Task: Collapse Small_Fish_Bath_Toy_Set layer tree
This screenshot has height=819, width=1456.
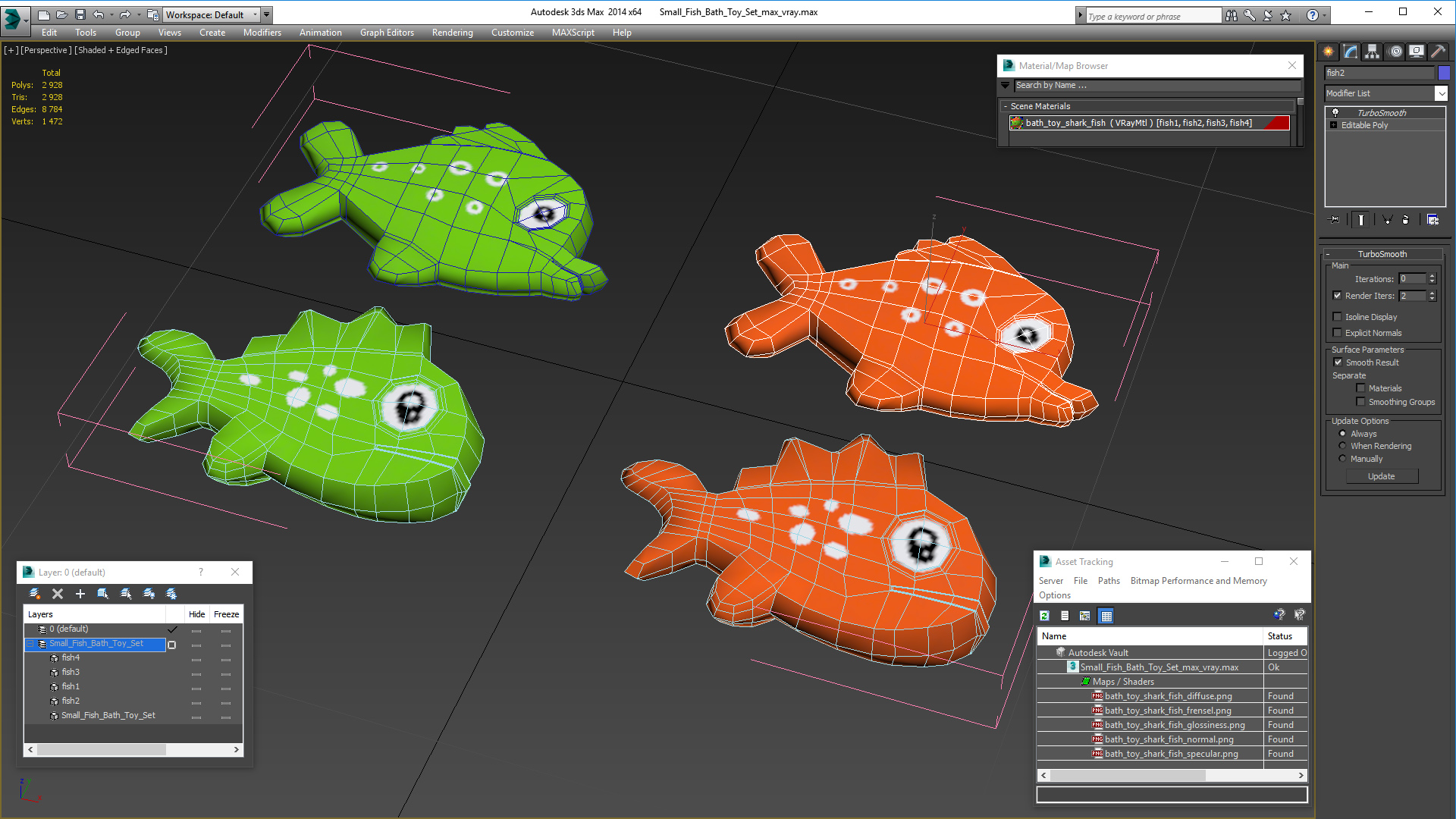Action: click(x=30, y=644)
